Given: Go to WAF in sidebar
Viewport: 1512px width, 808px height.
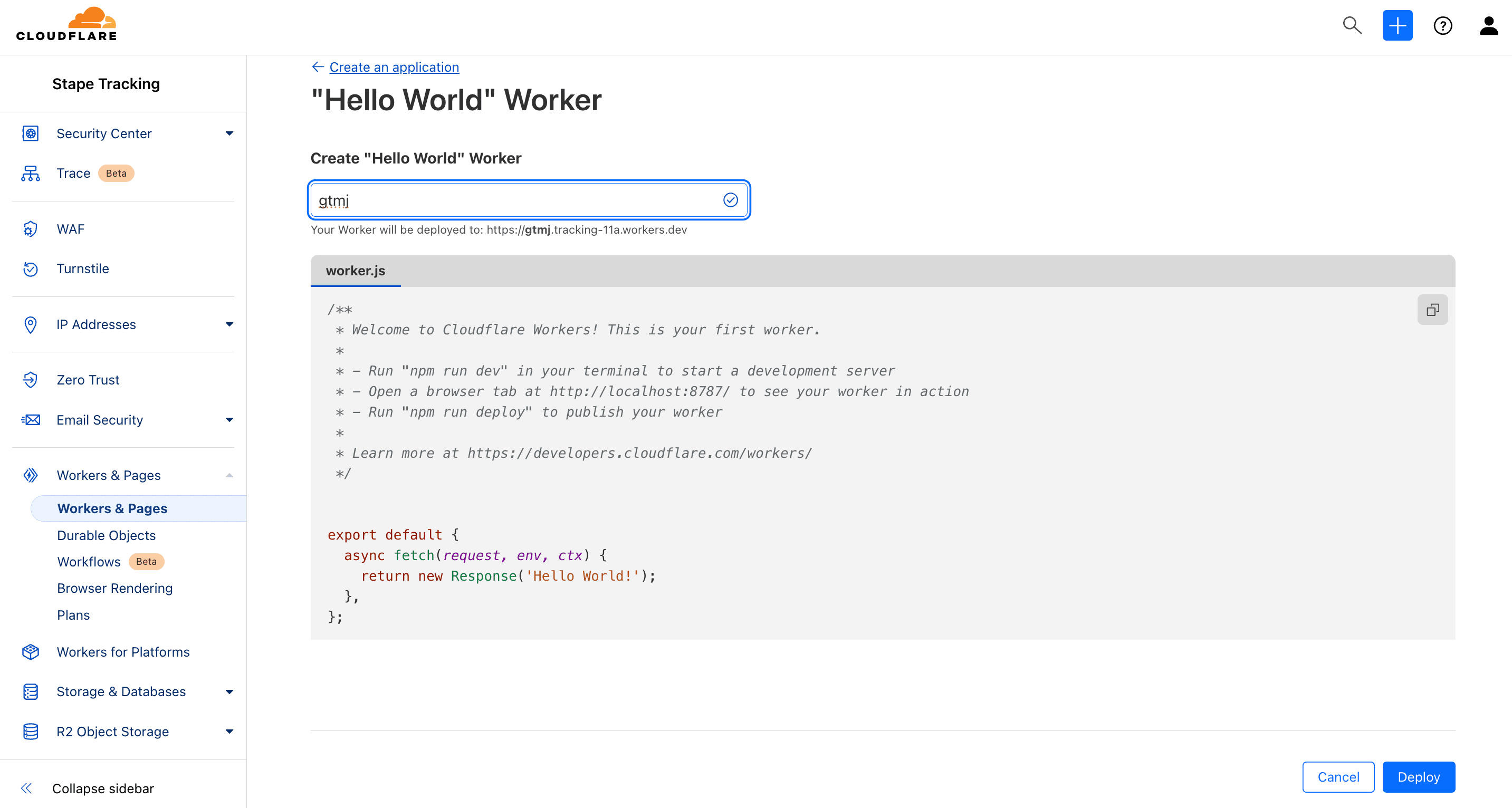Looking at the screenshot, I should coord(71,229).
